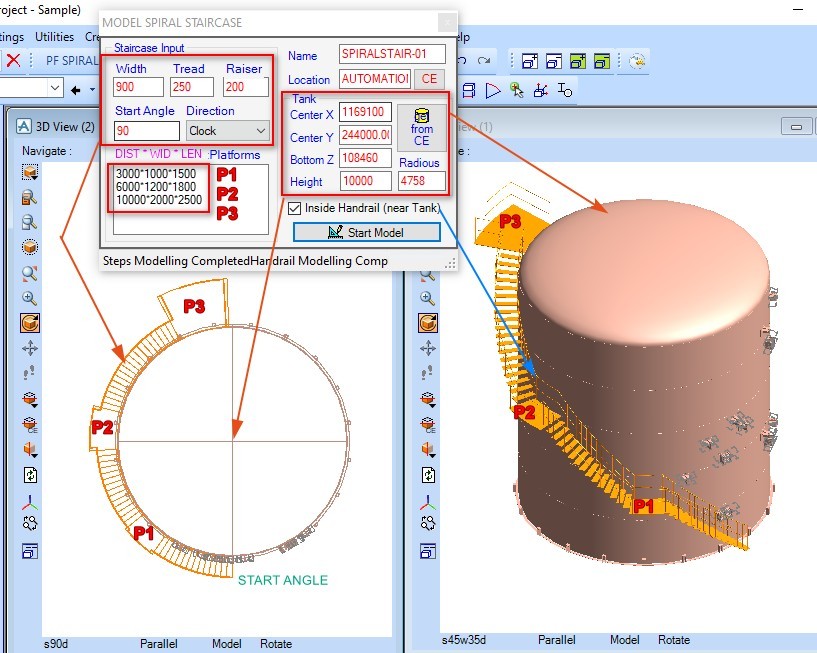Click the Start Angle field showing 90
Screen dimensions: 817x653
point(146,131)
